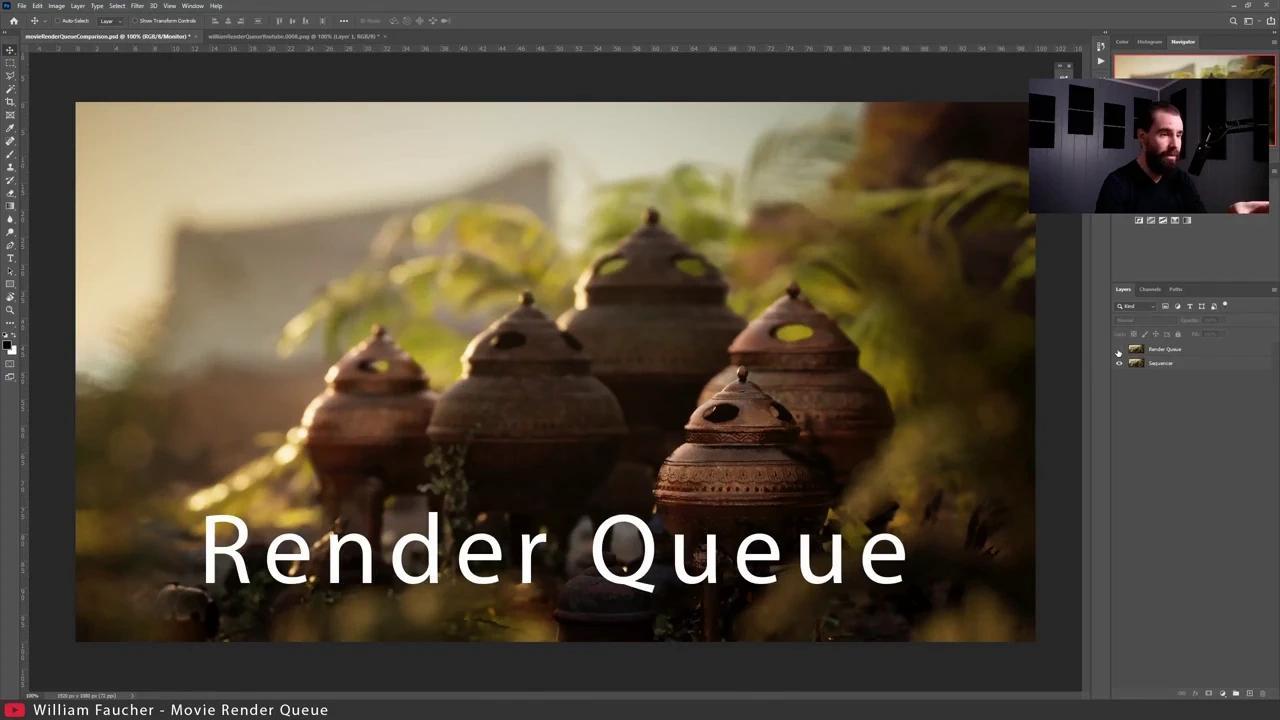Hide the Sequencer layer with its eye icon
The width and height of the screenshot is (1280, 720).
tap(1119, 363)
